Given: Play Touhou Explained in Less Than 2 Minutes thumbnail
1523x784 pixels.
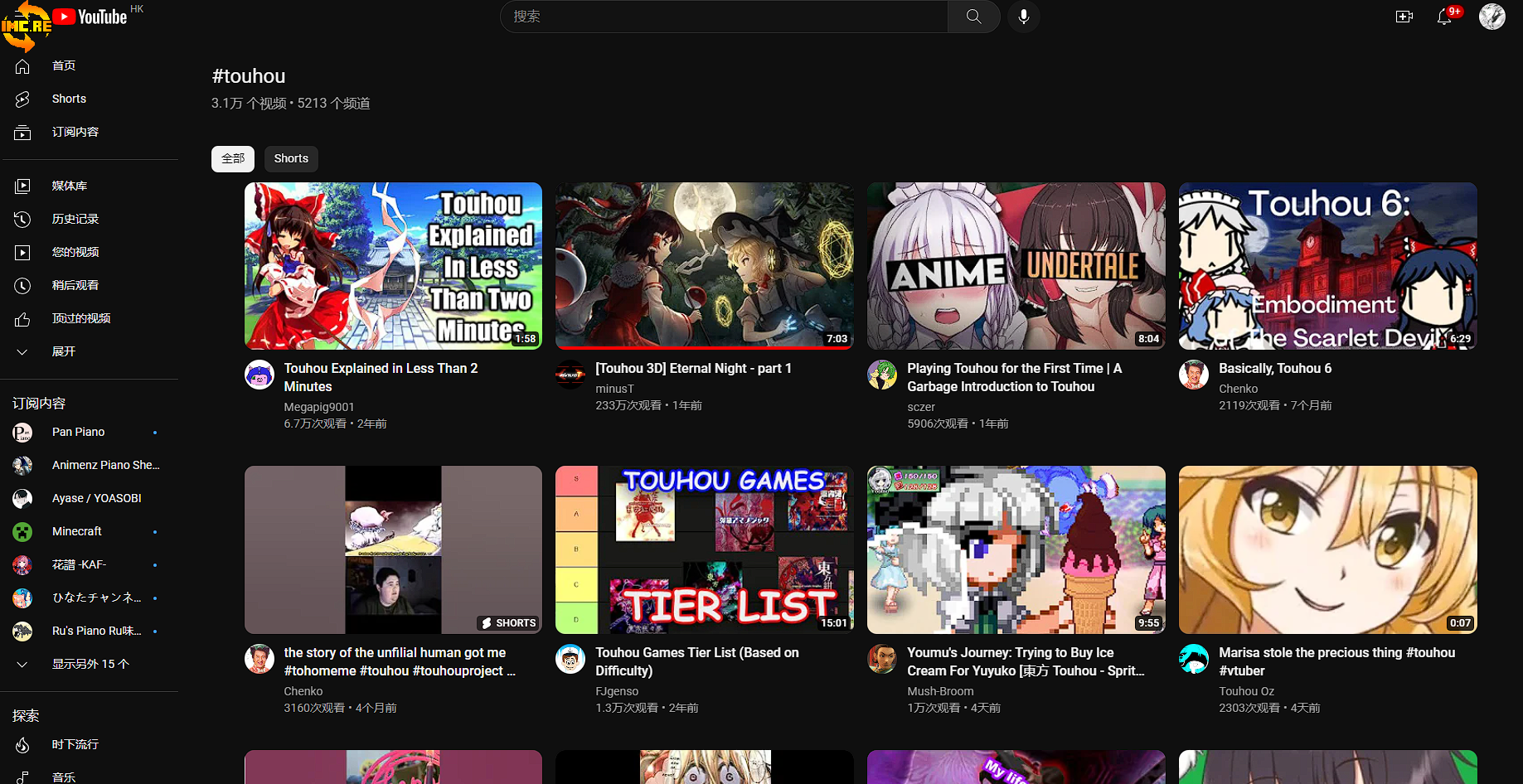Looking at the screenshot, I should (x=393, y=265).
